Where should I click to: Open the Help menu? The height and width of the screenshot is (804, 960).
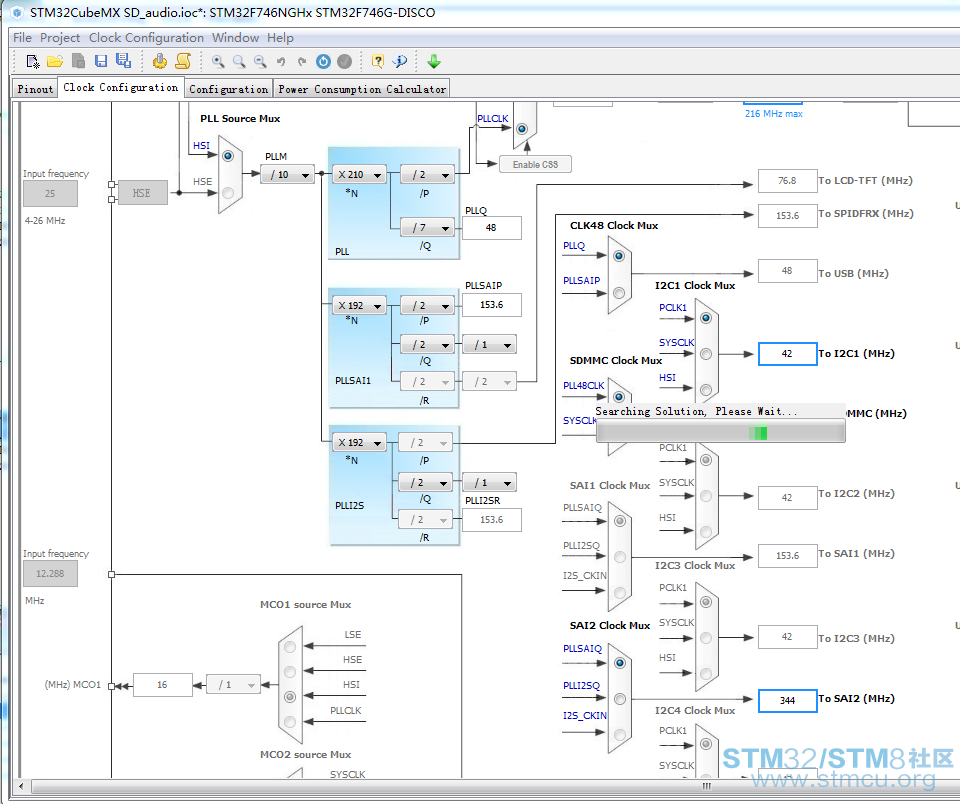tap(280, 37)
